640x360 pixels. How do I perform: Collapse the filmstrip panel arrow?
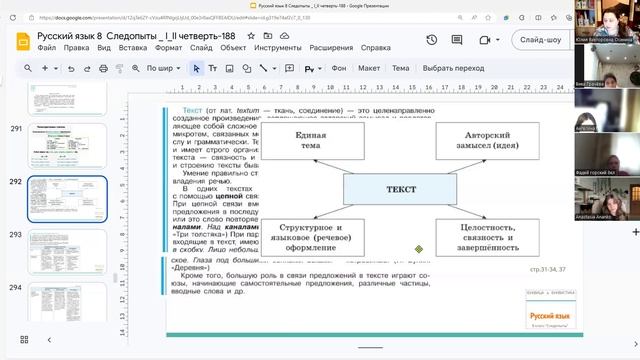click(49, 340)
